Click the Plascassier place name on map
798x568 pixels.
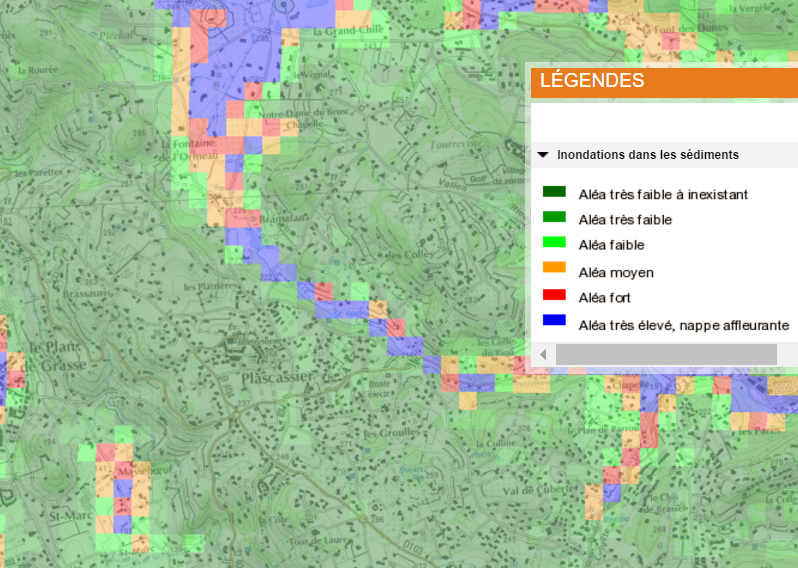(x=277, y=378)
